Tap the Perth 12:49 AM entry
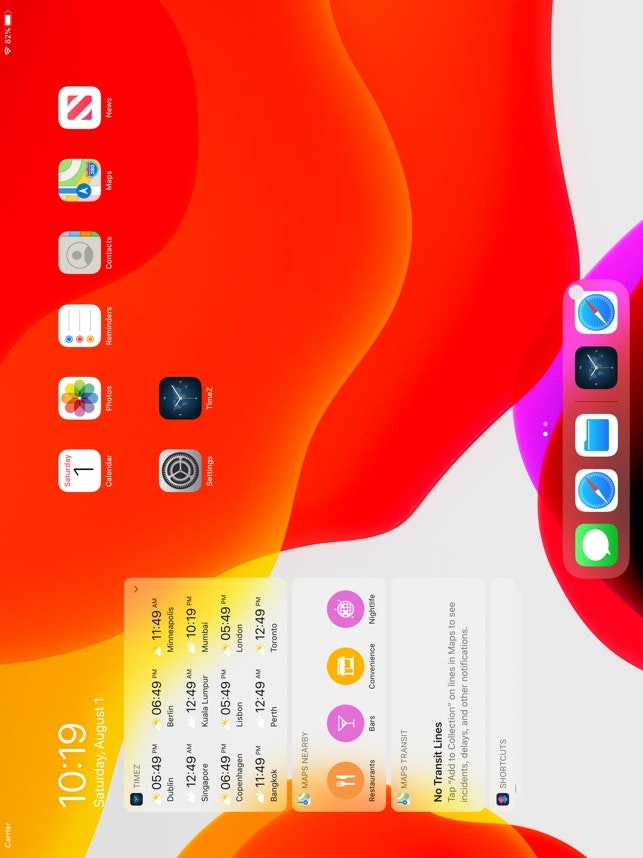The height and width of the screenshot is (858, 643). [x=266, y=697]
